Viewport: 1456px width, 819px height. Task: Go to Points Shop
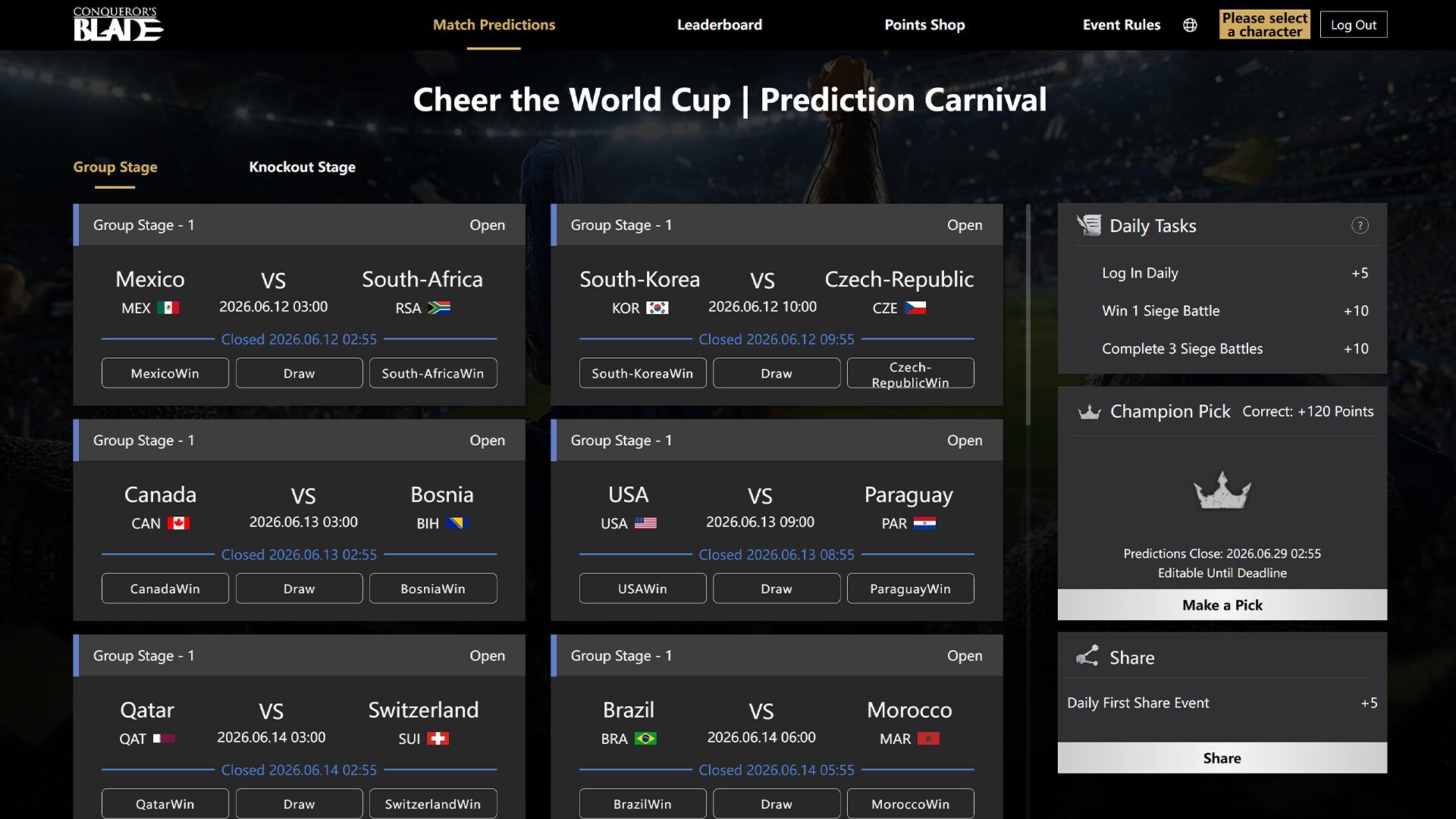click(924, 25)
